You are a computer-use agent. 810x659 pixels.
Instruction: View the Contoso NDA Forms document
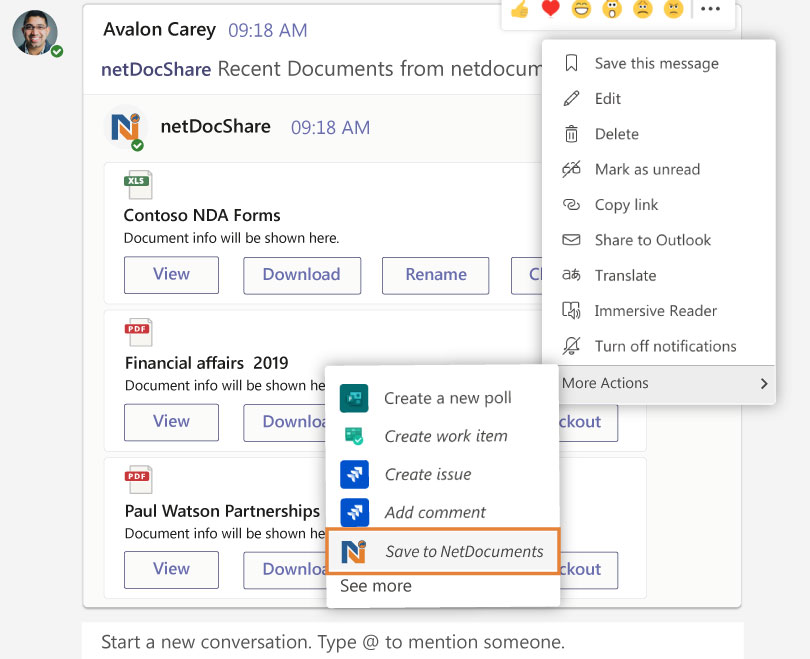click(x=171, y=275)
